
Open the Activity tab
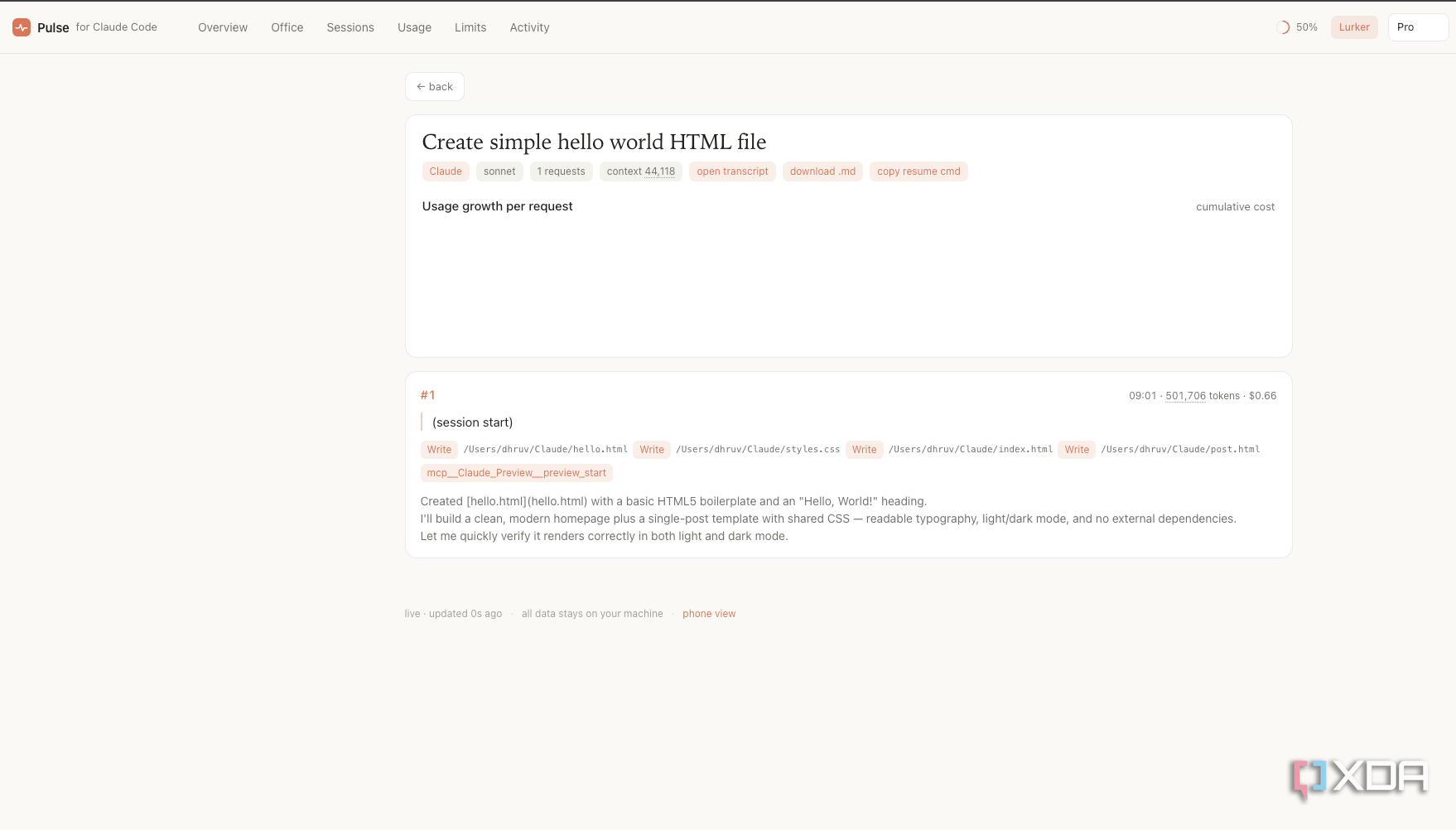pyautogui.click(x=530, y=27)
